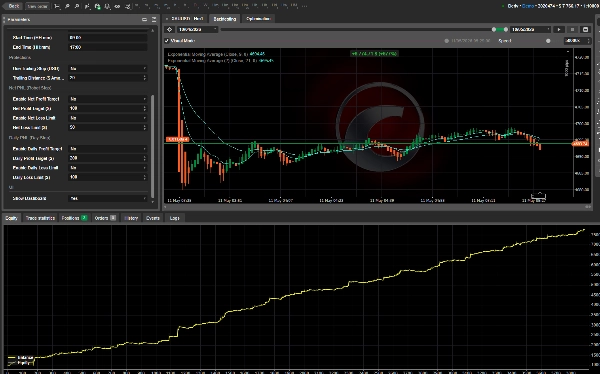Click the toolbar icon with green badge

click(98, 6)
